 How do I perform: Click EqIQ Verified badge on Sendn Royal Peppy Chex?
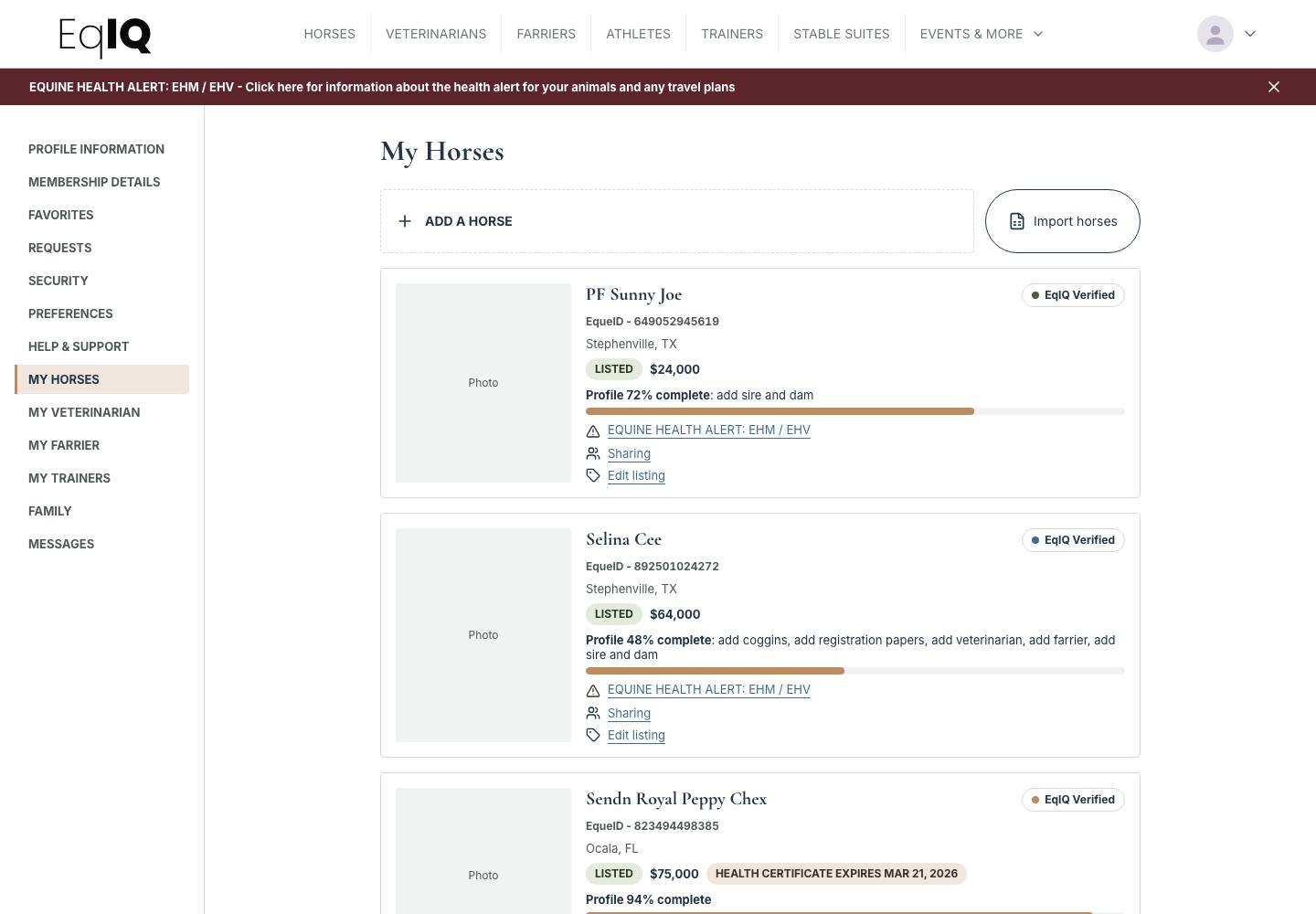(1073, 800)
